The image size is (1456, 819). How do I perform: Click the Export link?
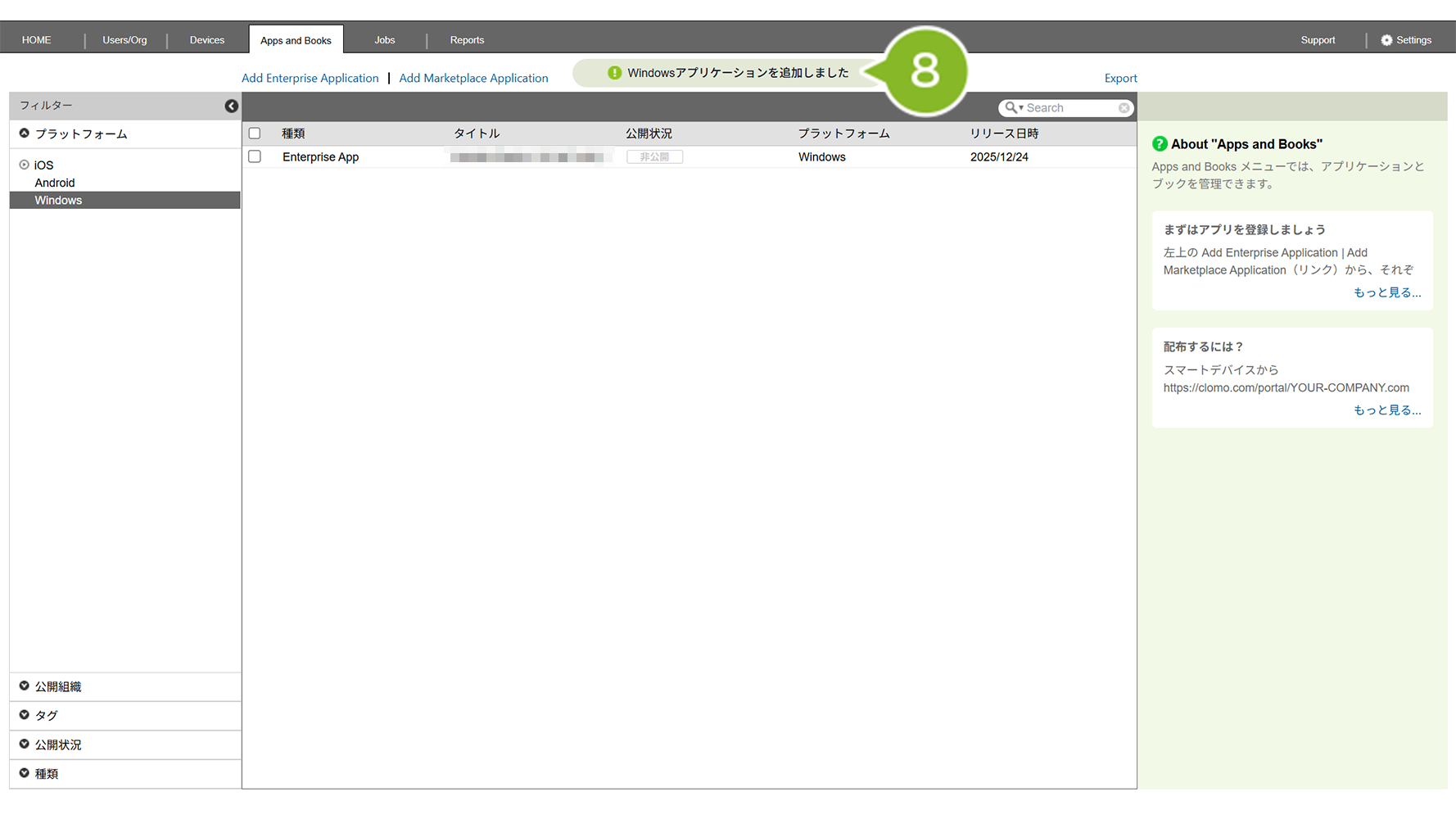1120,79
